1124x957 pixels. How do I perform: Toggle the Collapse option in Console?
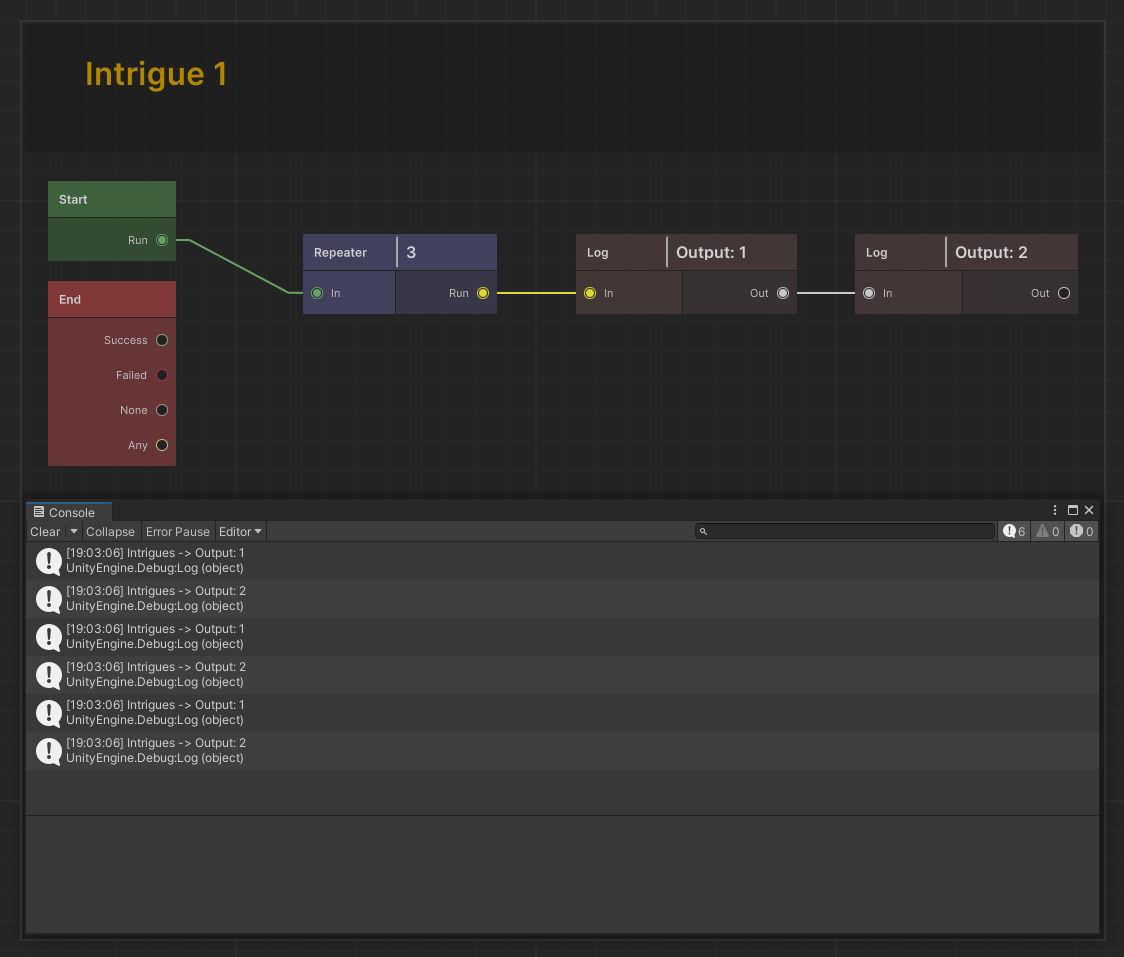tap(110, 532)
